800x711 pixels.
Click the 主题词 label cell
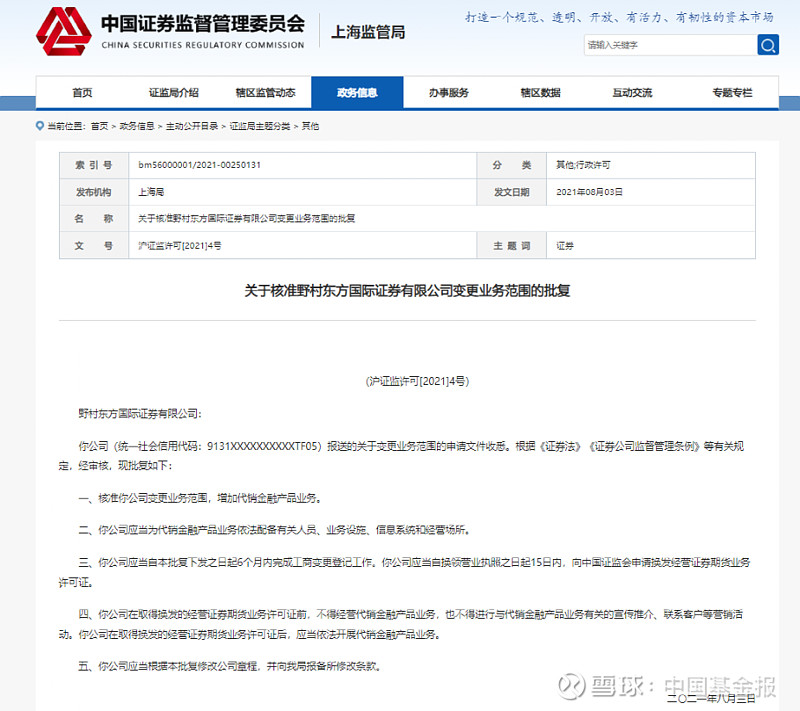pyautogui.click(x=511, y=246)
